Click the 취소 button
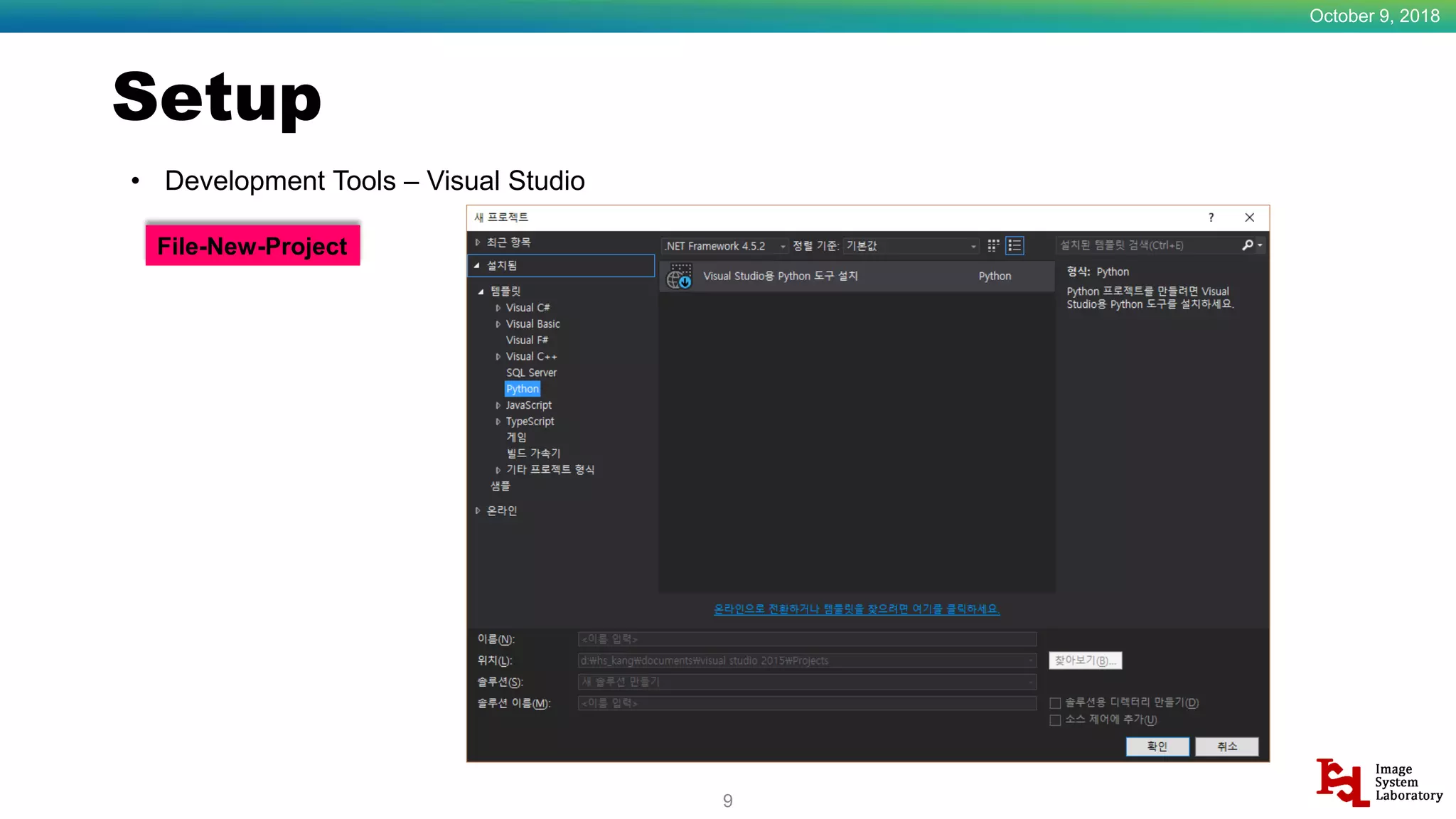The image size is (1456, 819). click(1227, 746)
